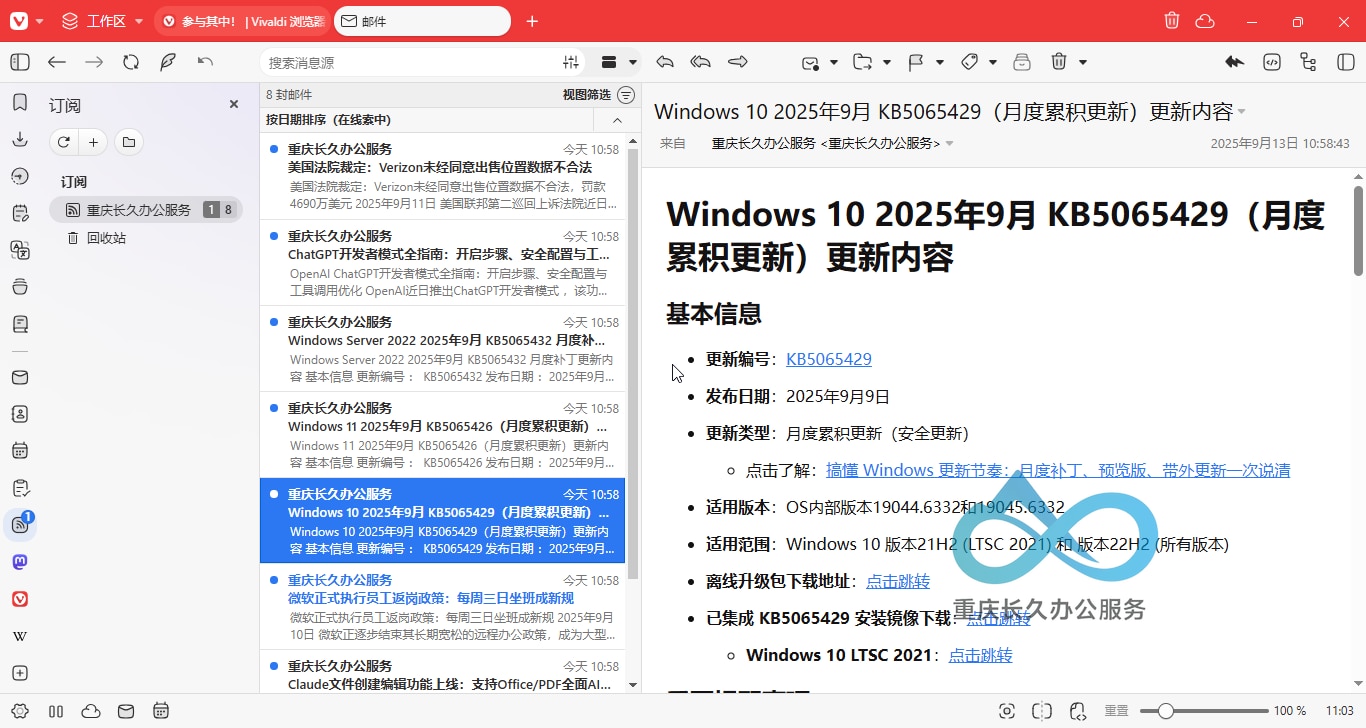Image resolution: width=1366 pixels, height=728 pixels.
Task: Open the Mail panel envelope icon
Action: pyautogui.click(x=20, y=377)
